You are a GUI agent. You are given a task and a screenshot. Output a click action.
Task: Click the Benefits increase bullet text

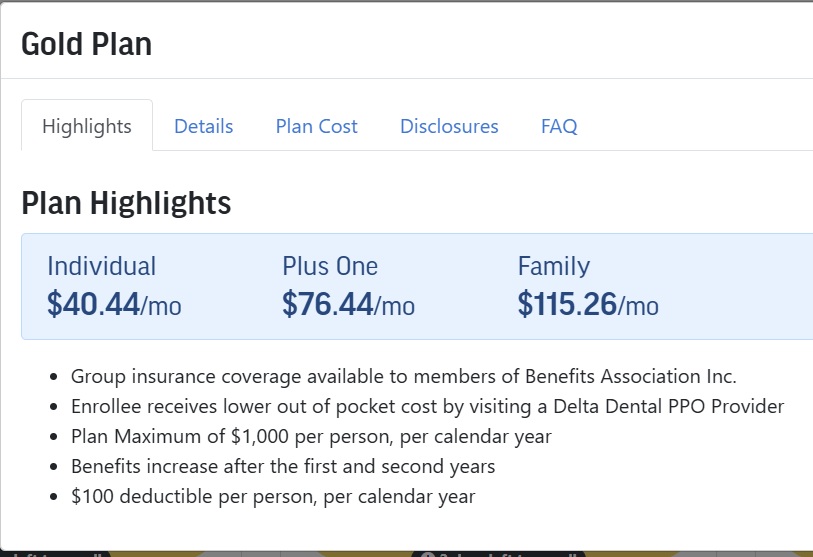pos(283,467)
